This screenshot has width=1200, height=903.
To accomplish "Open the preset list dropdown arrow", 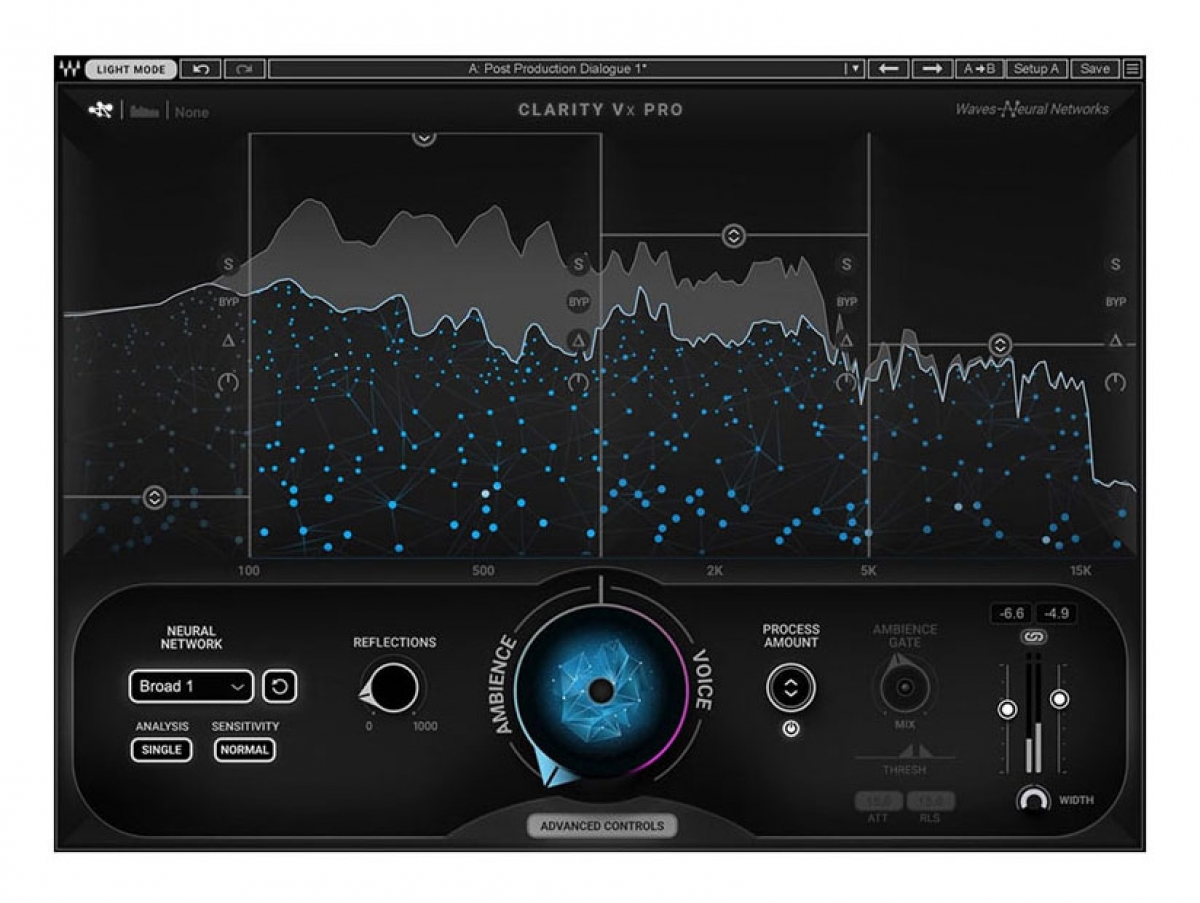I will pyautogui.click(x=853, y=69).
